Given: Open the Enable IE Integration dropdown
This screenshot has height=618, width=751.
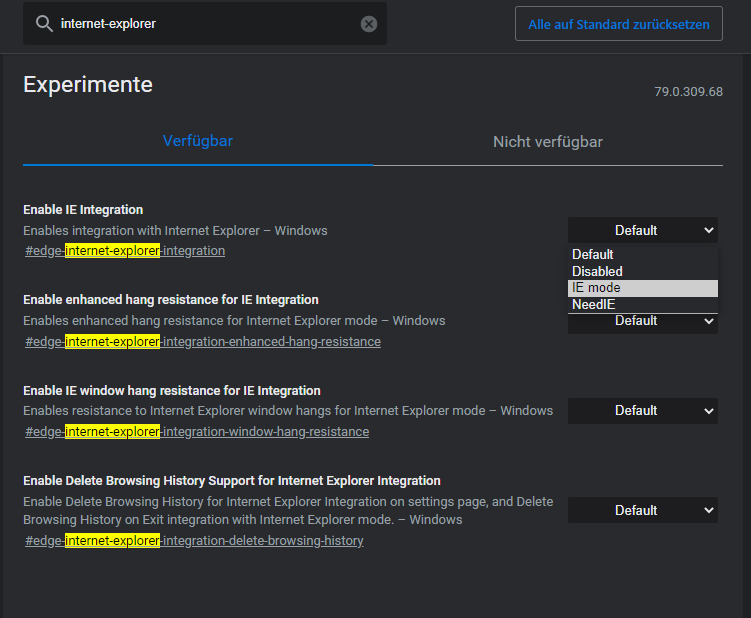Looking at the screenshot, I should pyautogui.click(x=642, y=230).
